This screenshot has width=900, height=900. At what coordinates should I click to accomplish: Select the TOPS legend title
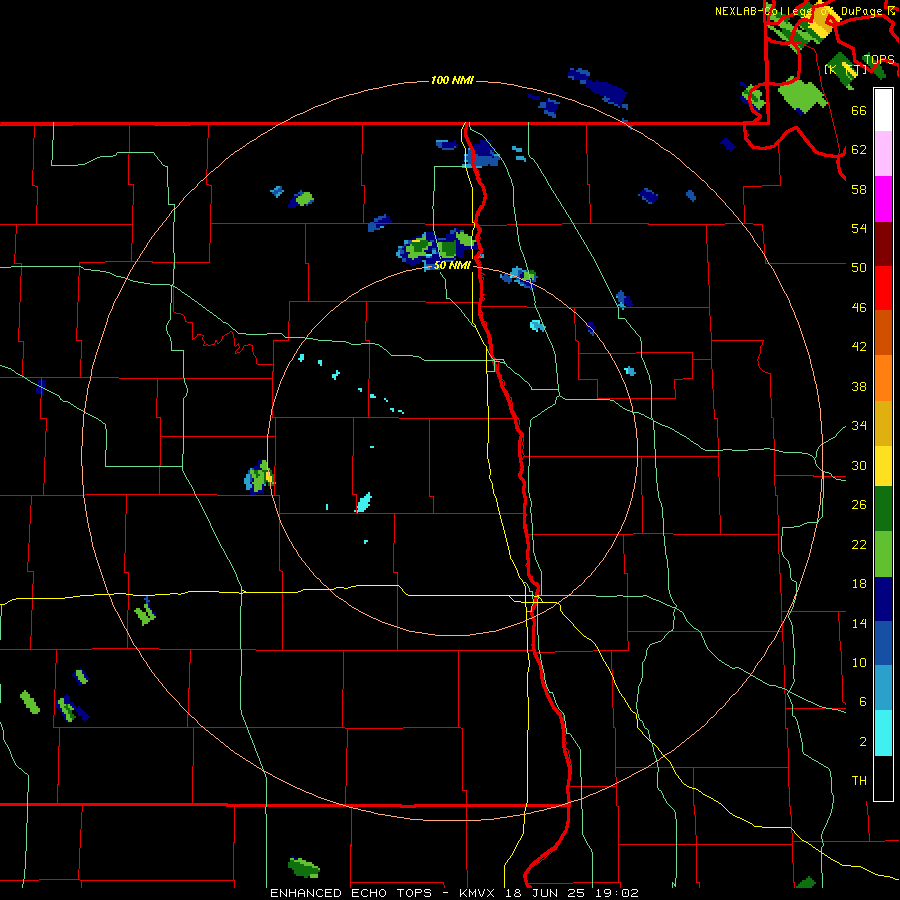[x=879, y=60]
